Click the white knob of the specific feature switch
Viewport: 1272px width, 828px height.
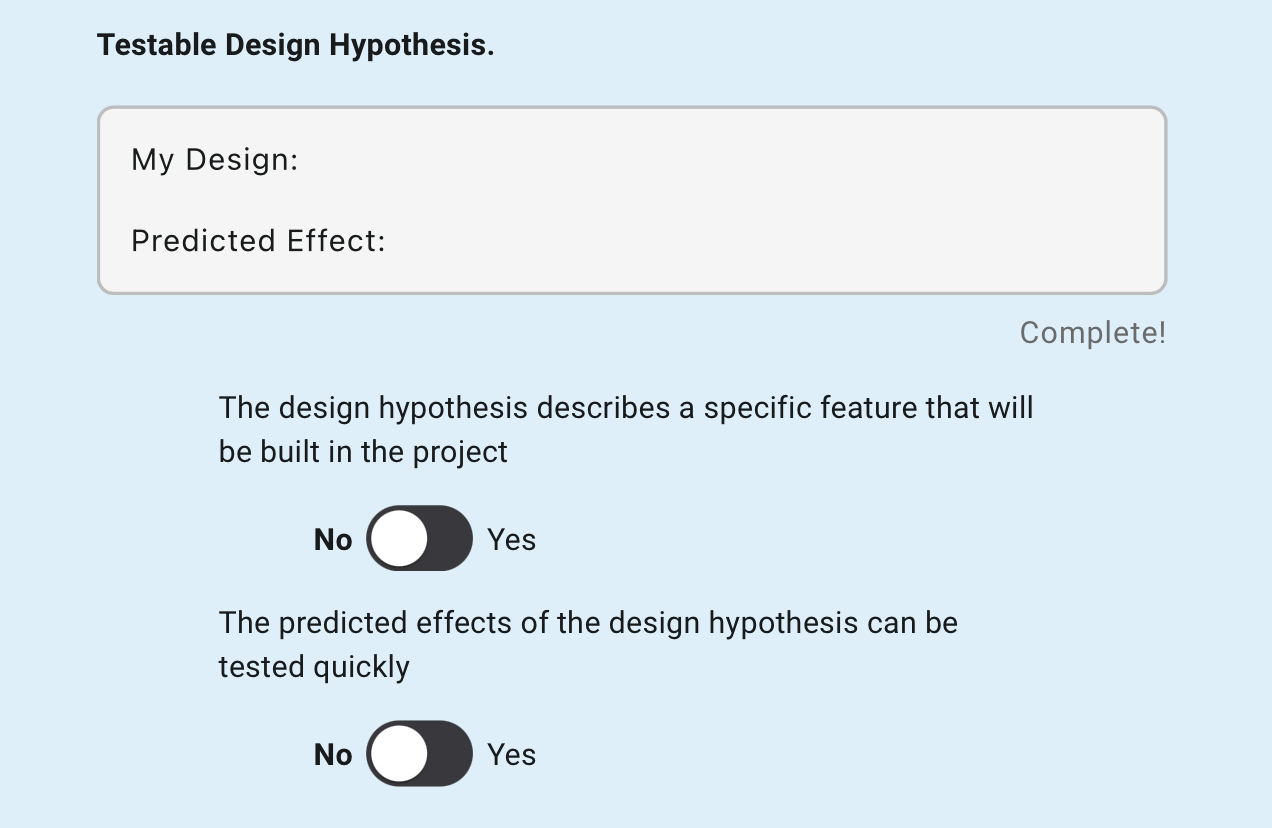coord(399,539)
